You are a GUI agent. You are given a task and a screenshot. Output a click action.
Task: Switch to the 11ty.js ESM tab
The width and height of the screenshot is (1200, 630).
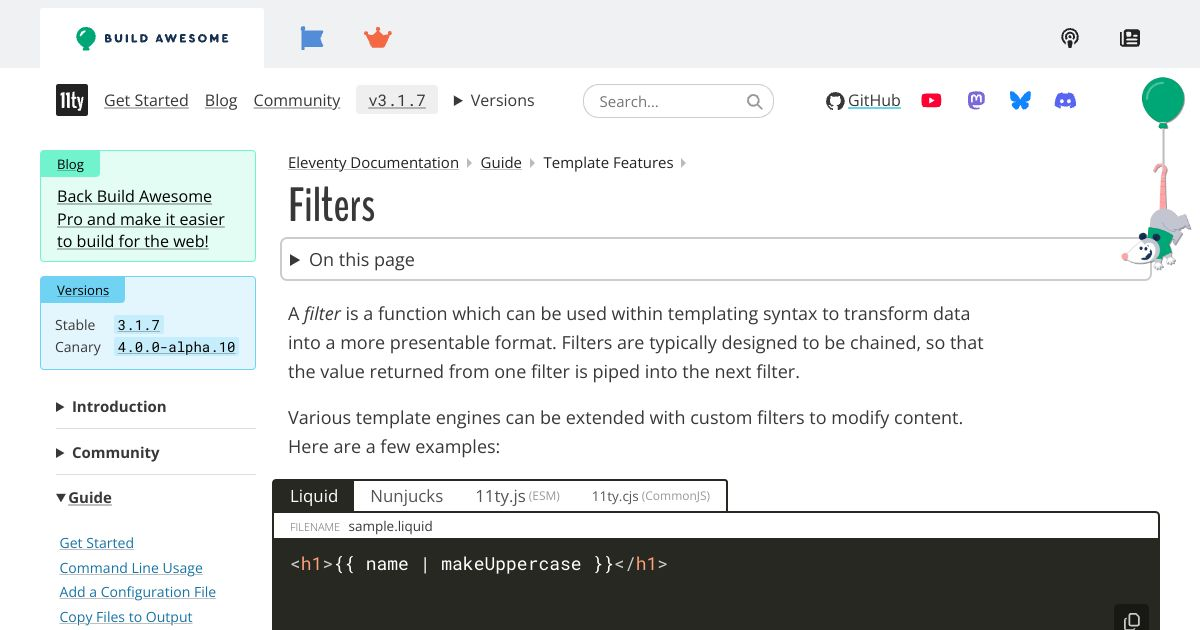(x=517, y=496)
